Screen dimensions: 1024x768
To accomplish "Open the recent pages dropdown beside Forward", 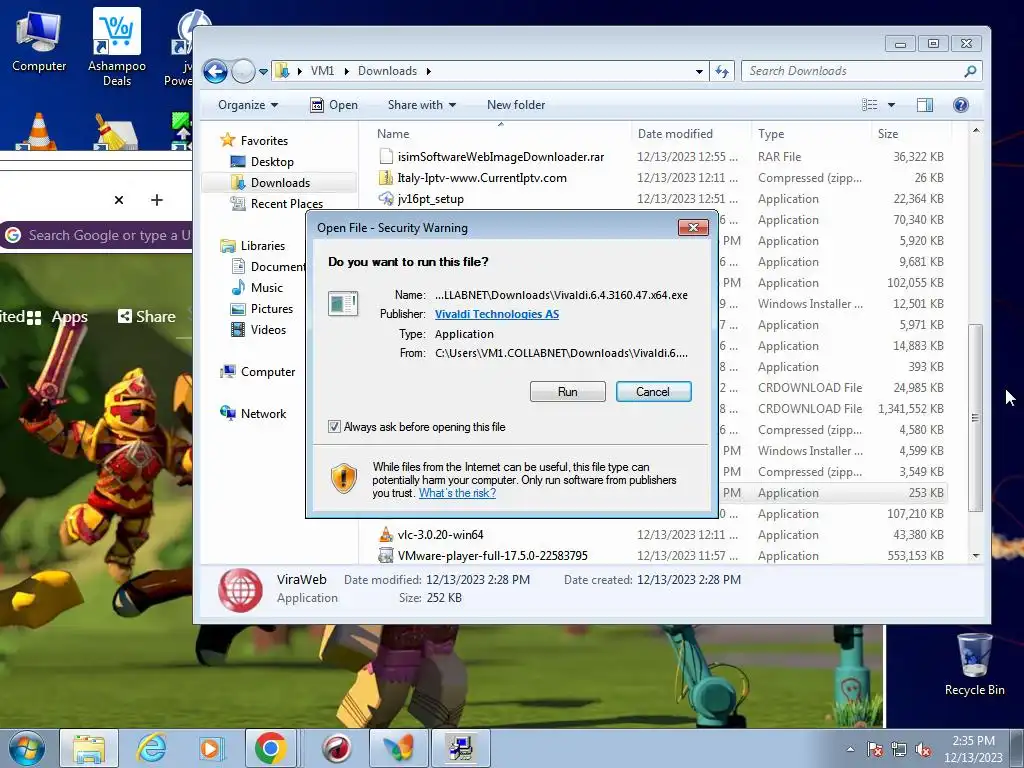I will pos(263,72).
